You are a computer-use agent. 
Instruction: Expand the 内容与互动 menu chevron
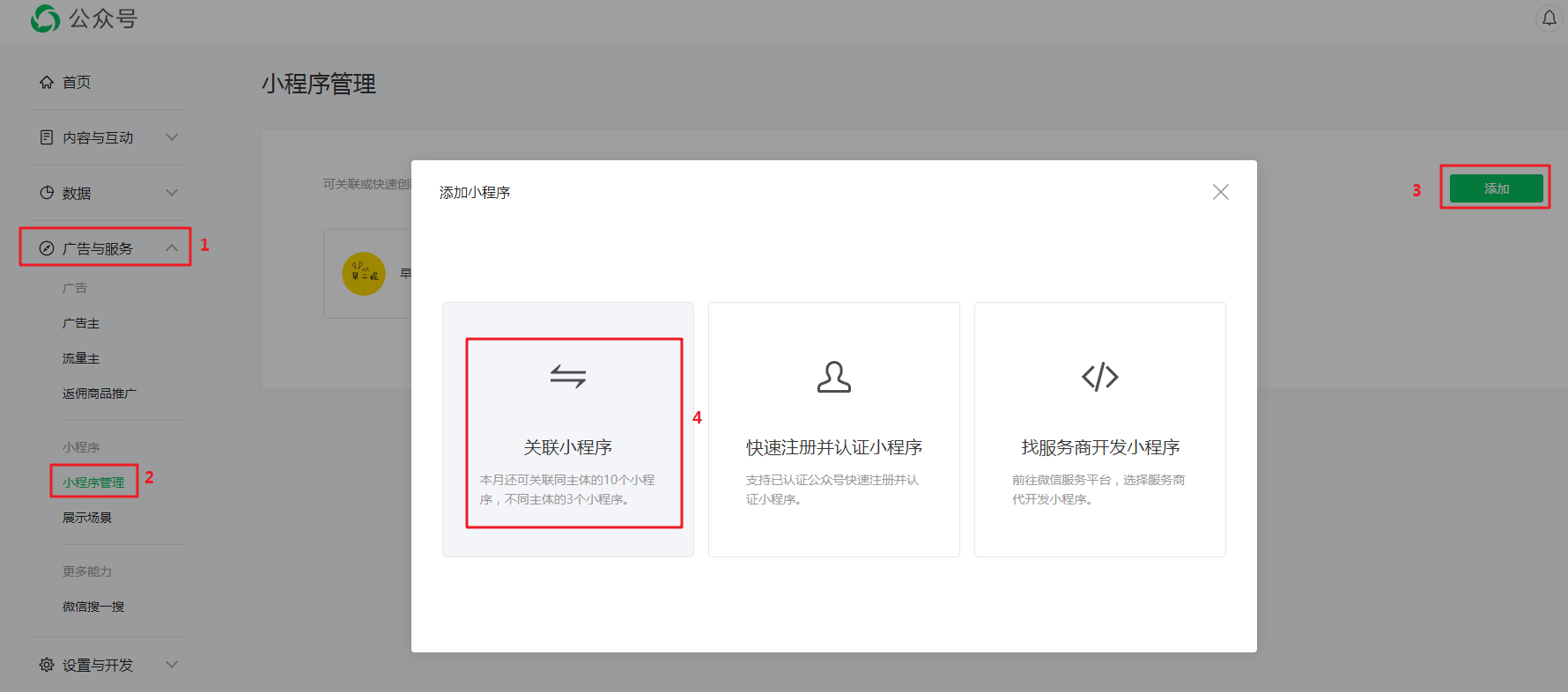(x=172, y=137)
